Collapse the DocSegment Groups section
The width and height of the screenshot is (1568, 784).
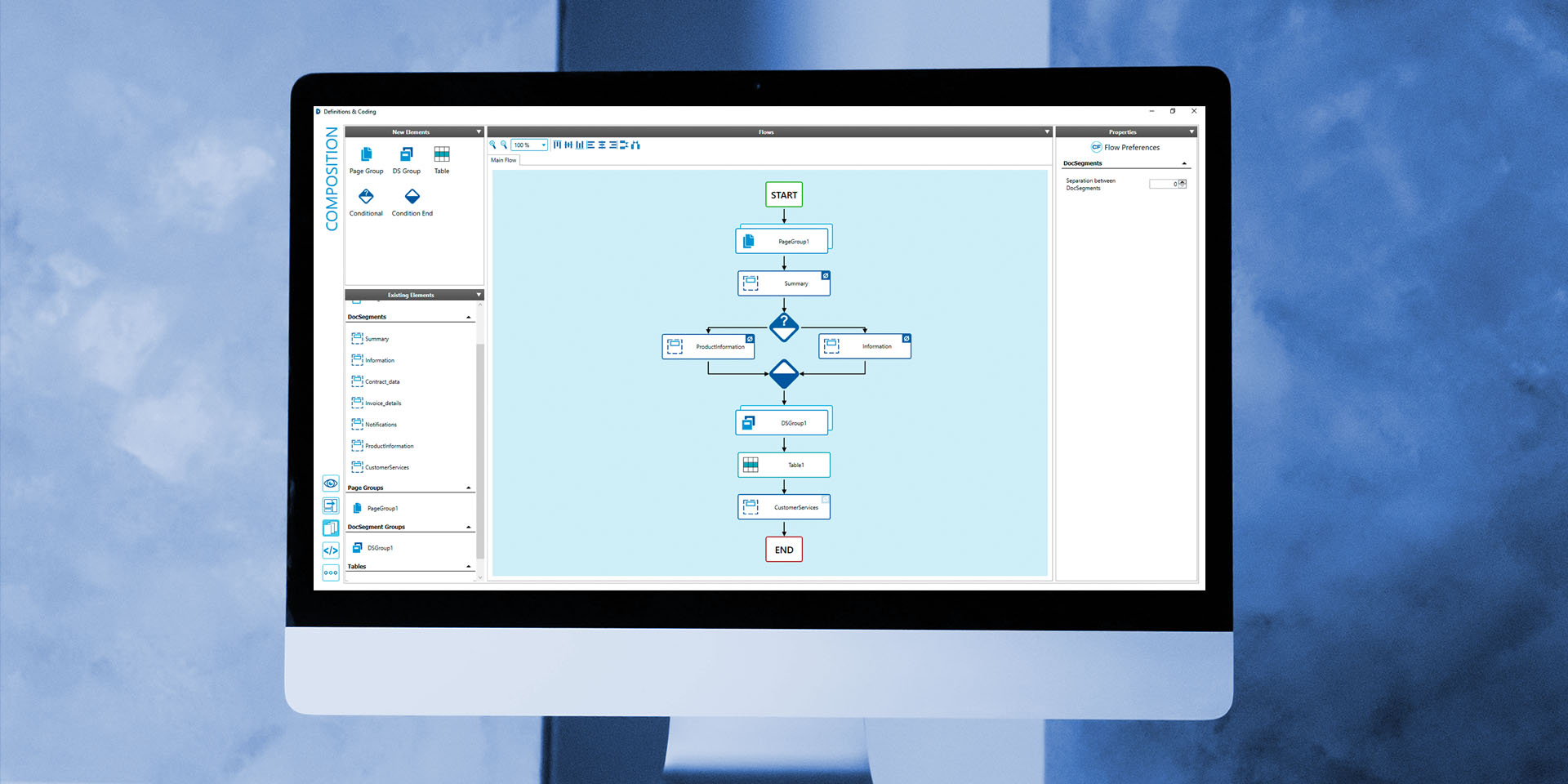click(468, 527)
